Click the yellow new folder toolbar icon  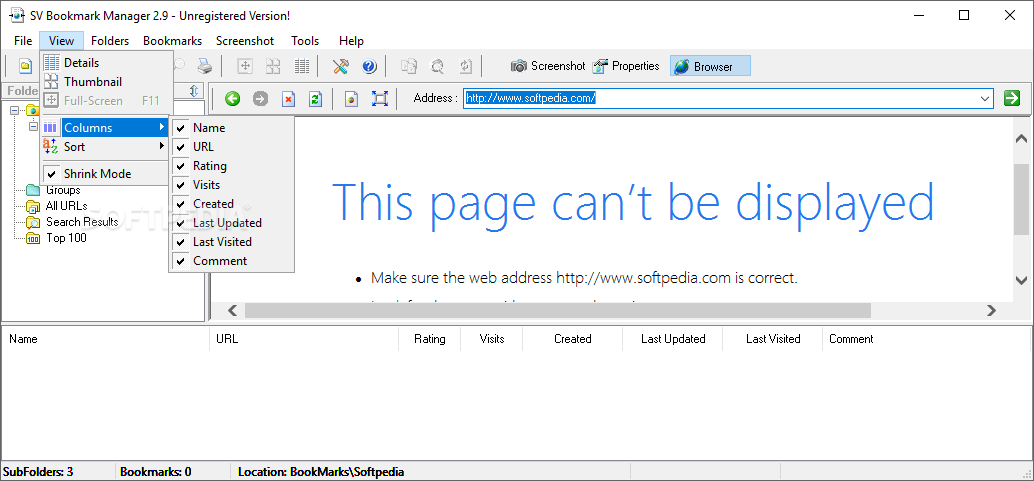pos(25,66)
